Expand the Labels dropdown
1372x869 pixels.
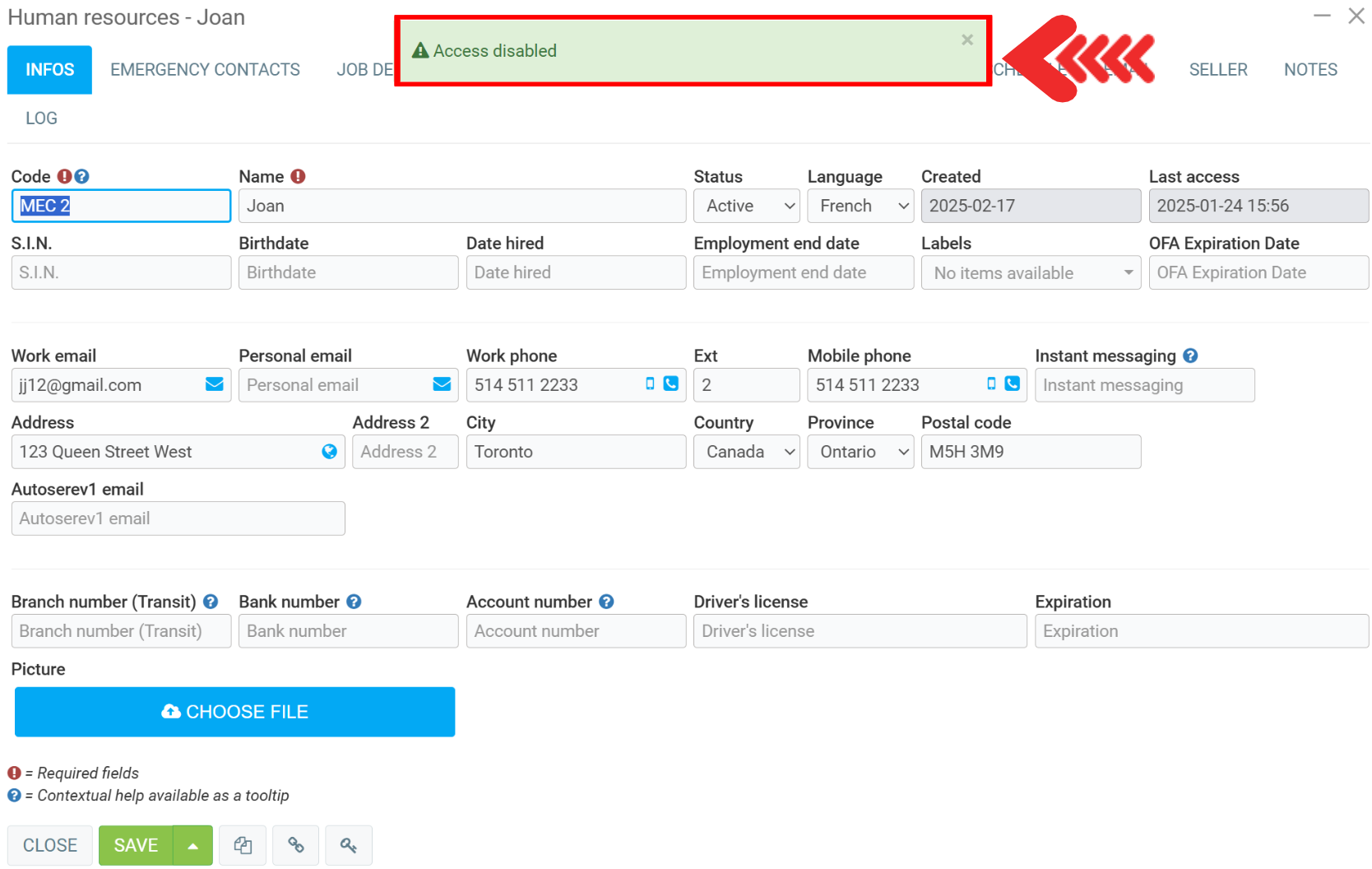(x=1031, y=272)
